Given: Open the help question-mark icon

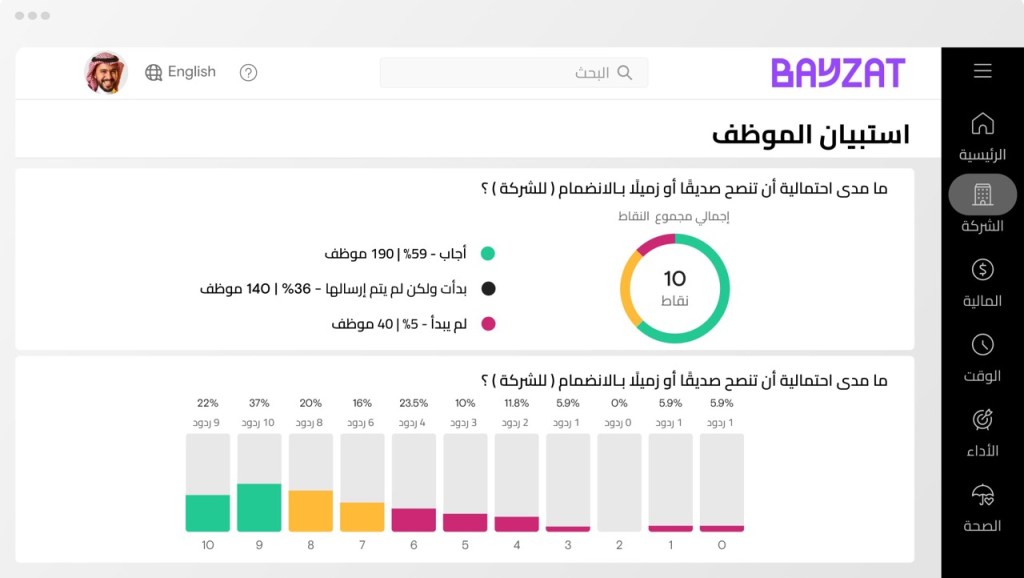Looking at the screenshot, I should [248, 73].
